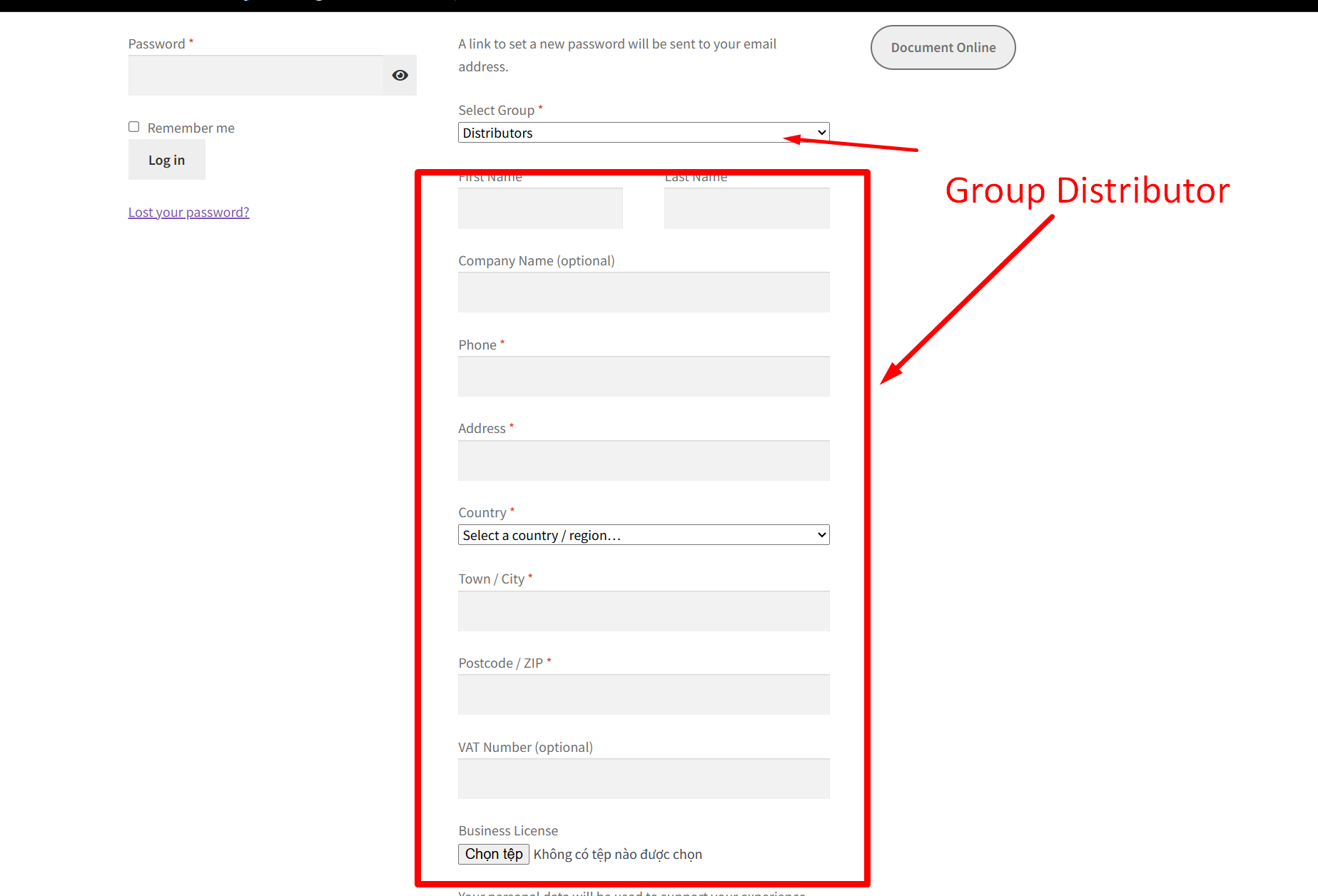Image resolution: width=1318 pixels, height=896 pixels.
Task: Click the VAT Number input box
Action: click(642, 779)
